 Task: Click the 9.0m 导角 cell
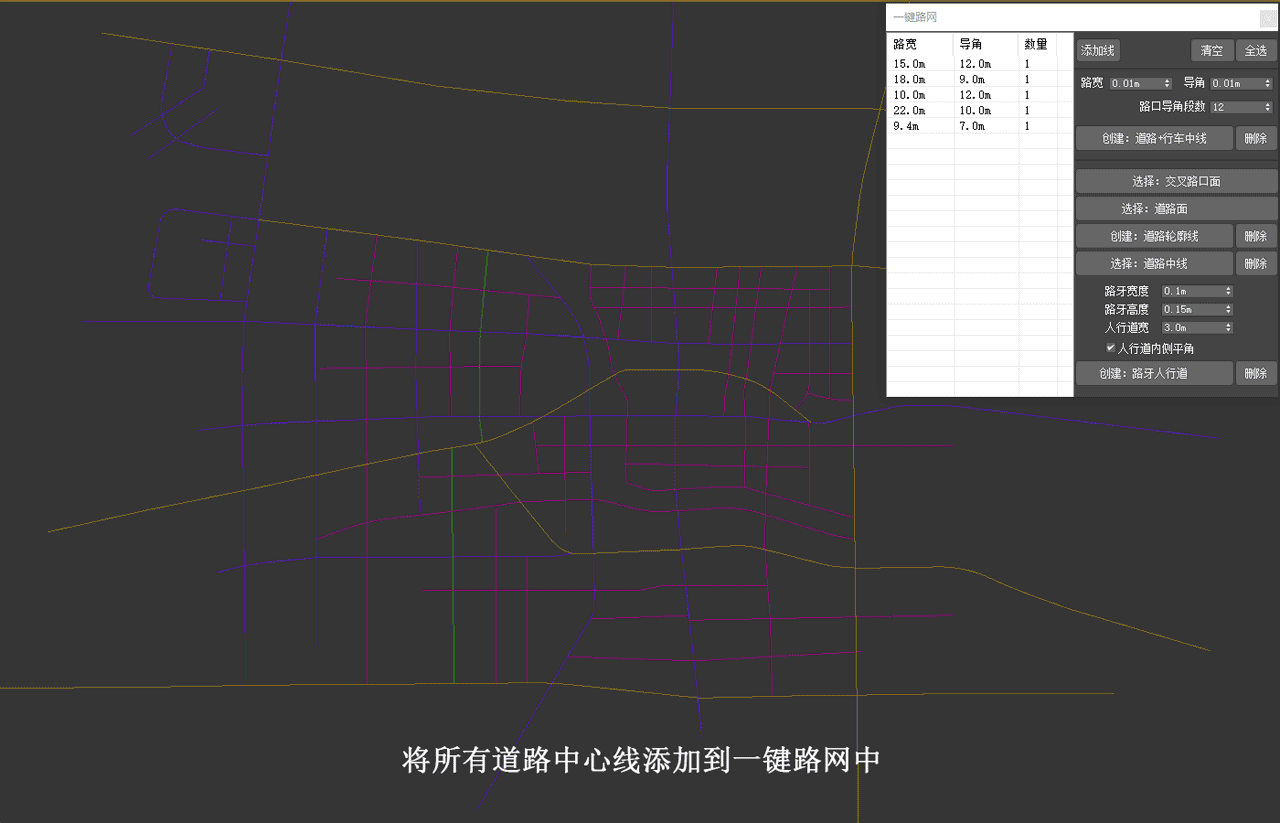[x=986, y=79]
